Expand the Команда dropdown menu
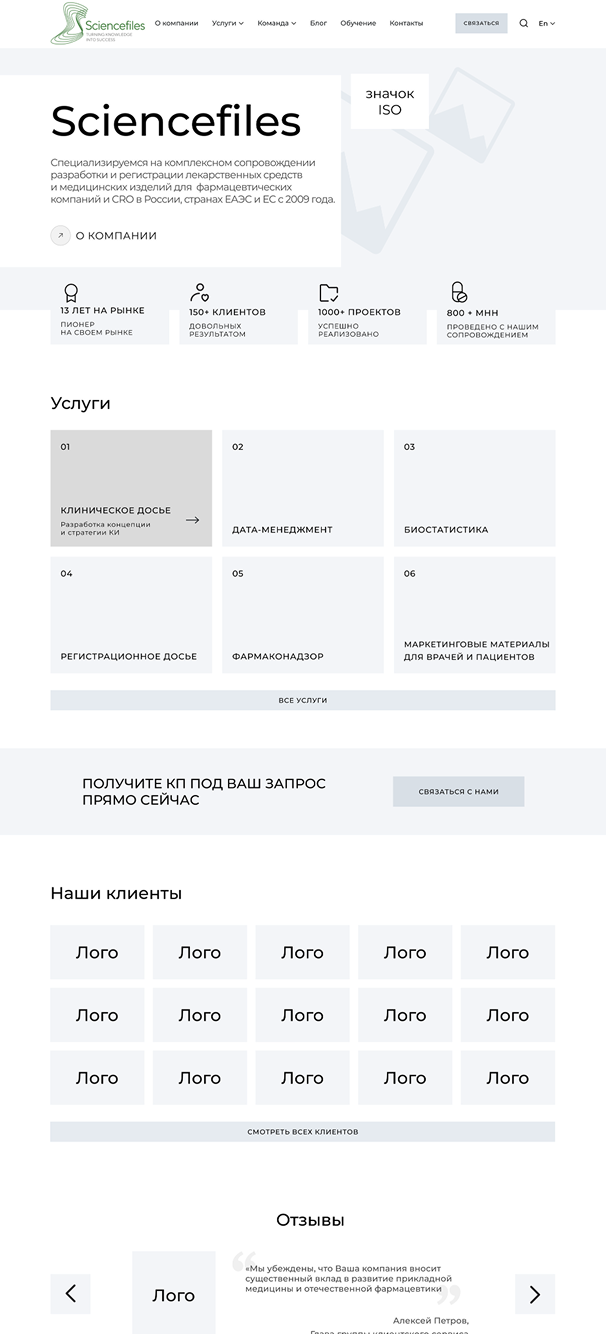This screenshot has width=606, height=1334. point(277,23)
